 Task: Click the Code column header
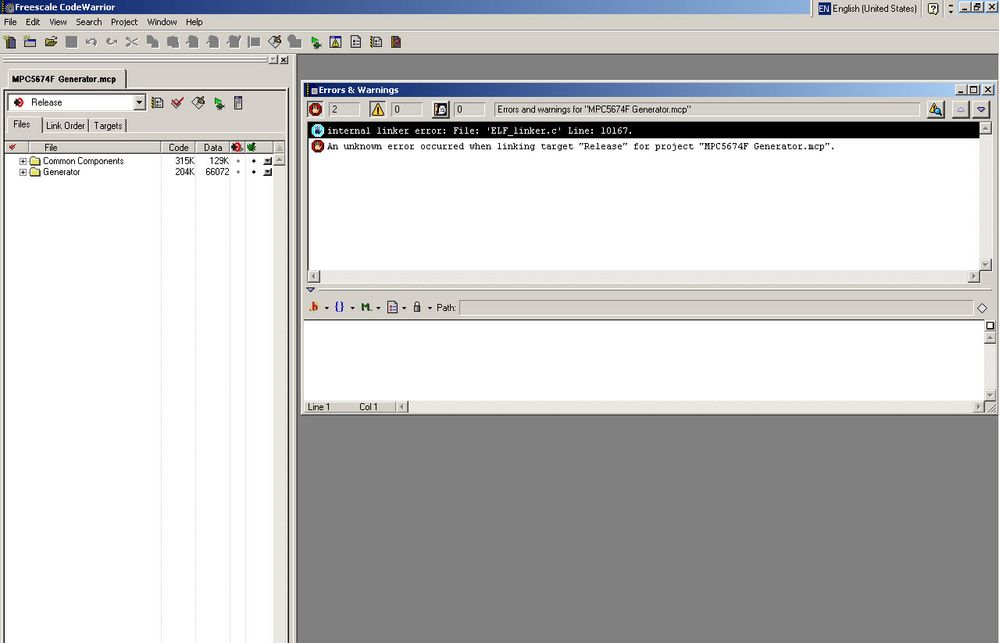point(178,147)
